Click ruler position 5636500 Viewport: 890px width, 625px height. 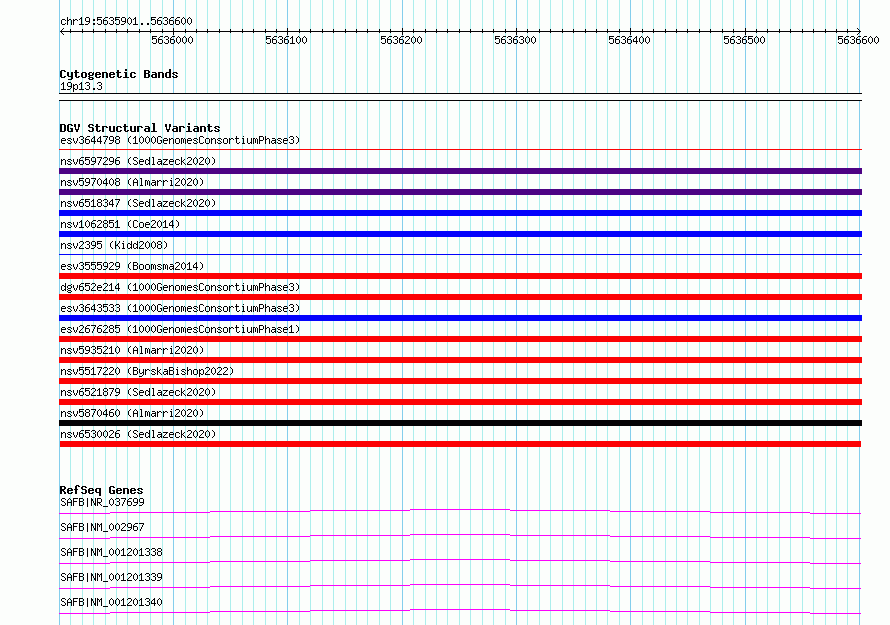point(744,40)
